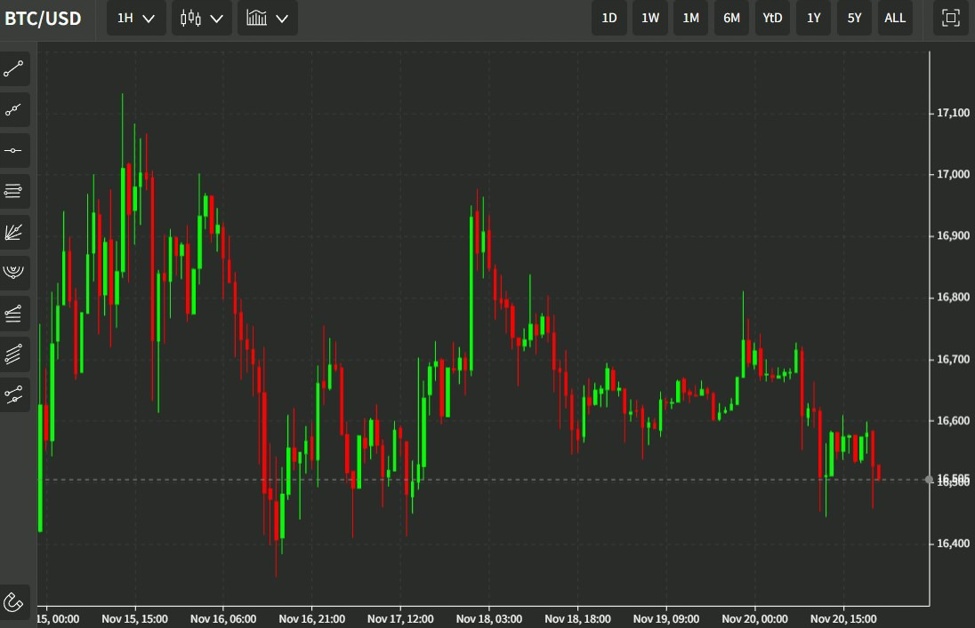
Task: Toggle fullscreen chart view
Action: tap(950, 18)
